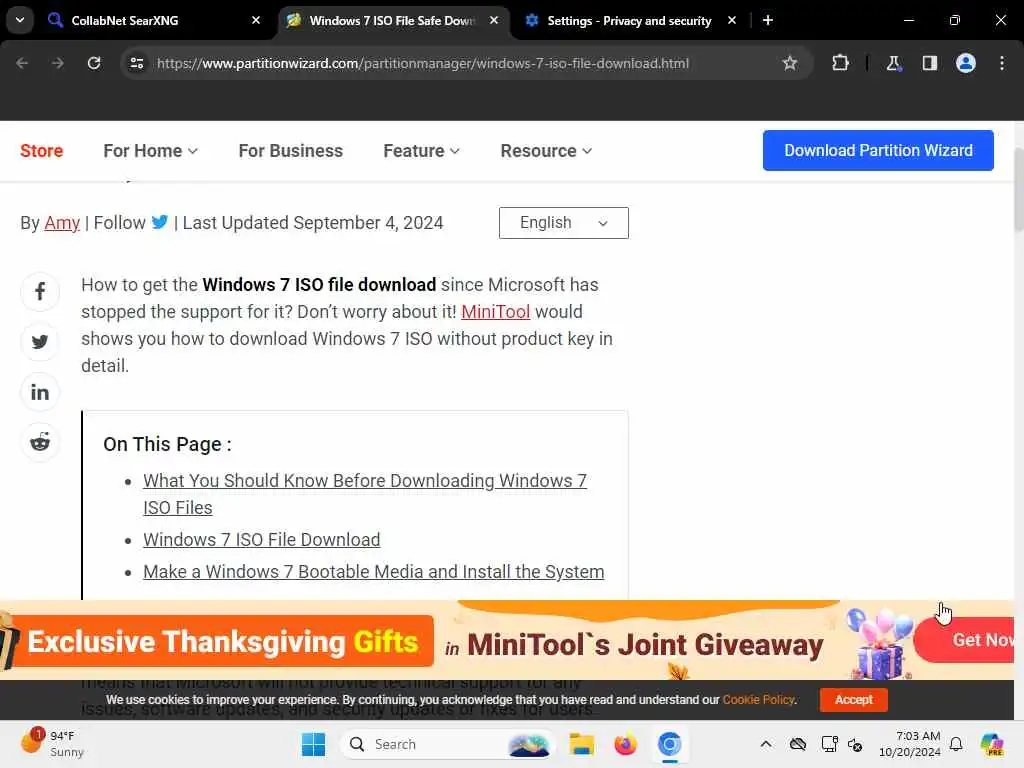Open Windows Start menu
The image size is (1024, 768).
coord(313,744)
